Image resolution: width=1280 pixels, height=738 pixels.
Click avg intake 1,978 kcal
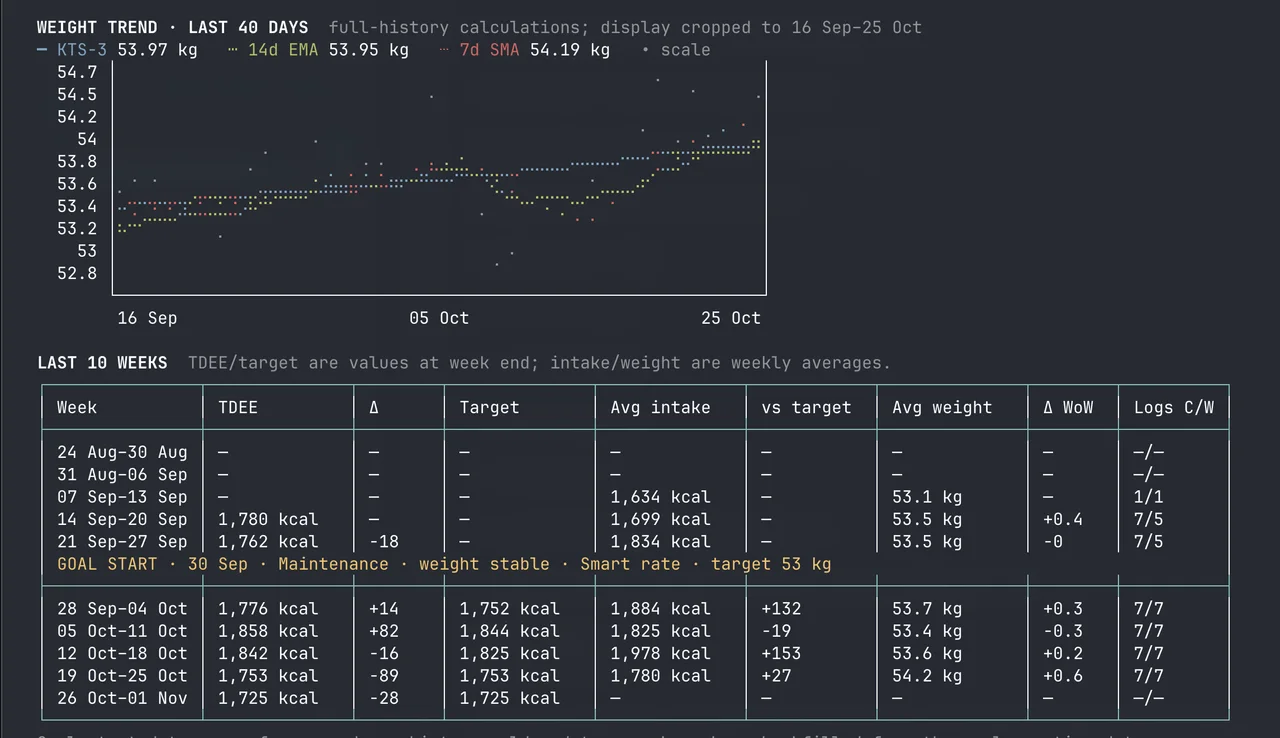click(x=661, y=653)
